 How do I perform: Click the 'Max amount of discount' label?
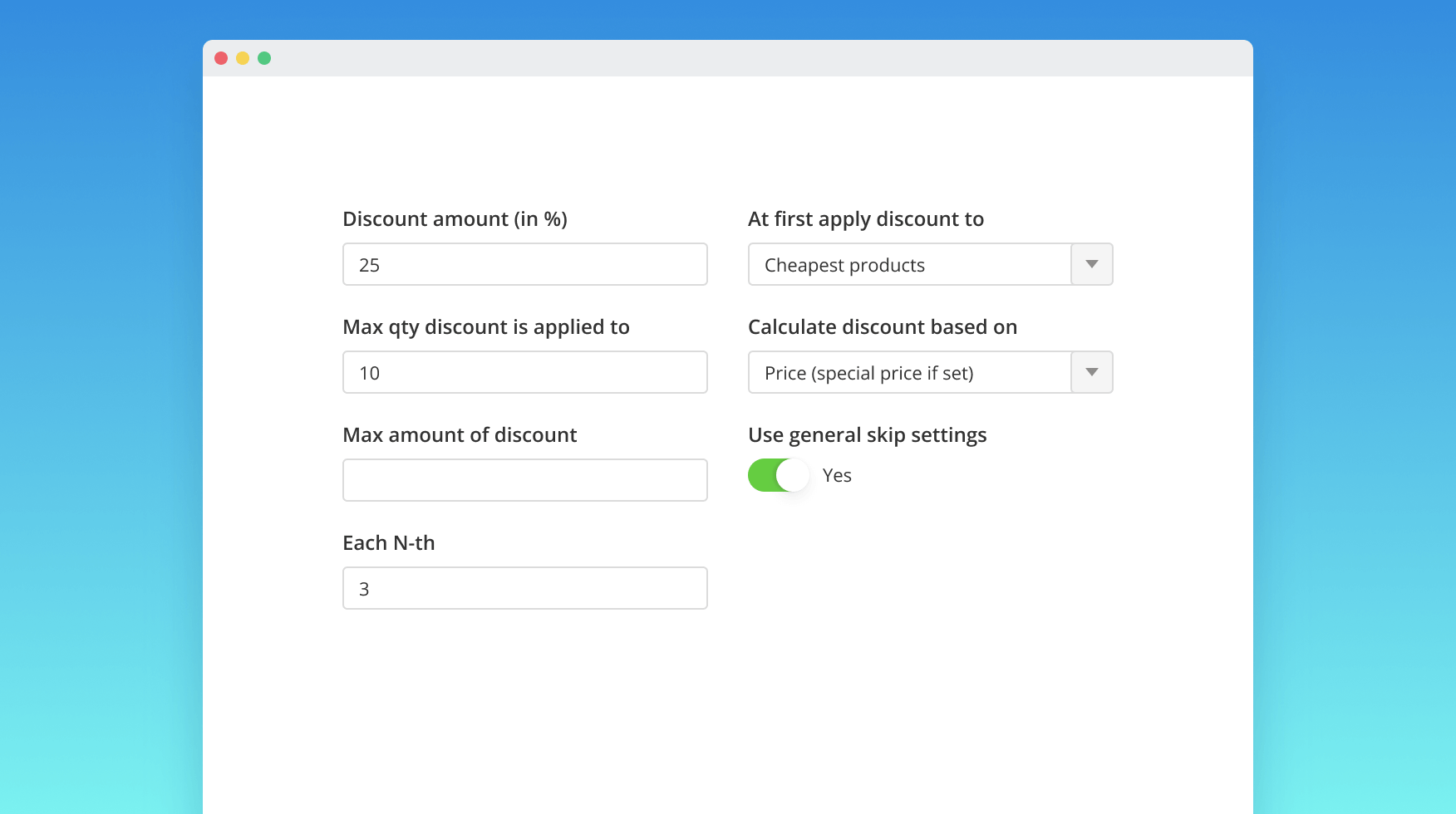pos(460,435)
